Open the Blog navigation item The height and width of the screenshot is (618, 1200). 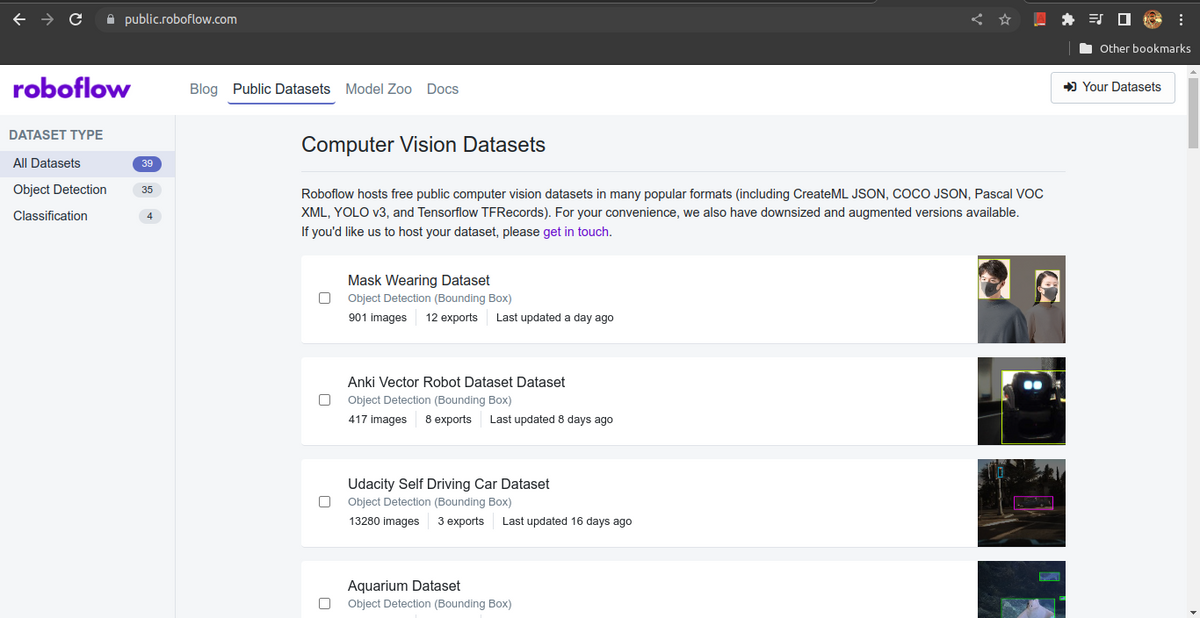click(203, 88)
